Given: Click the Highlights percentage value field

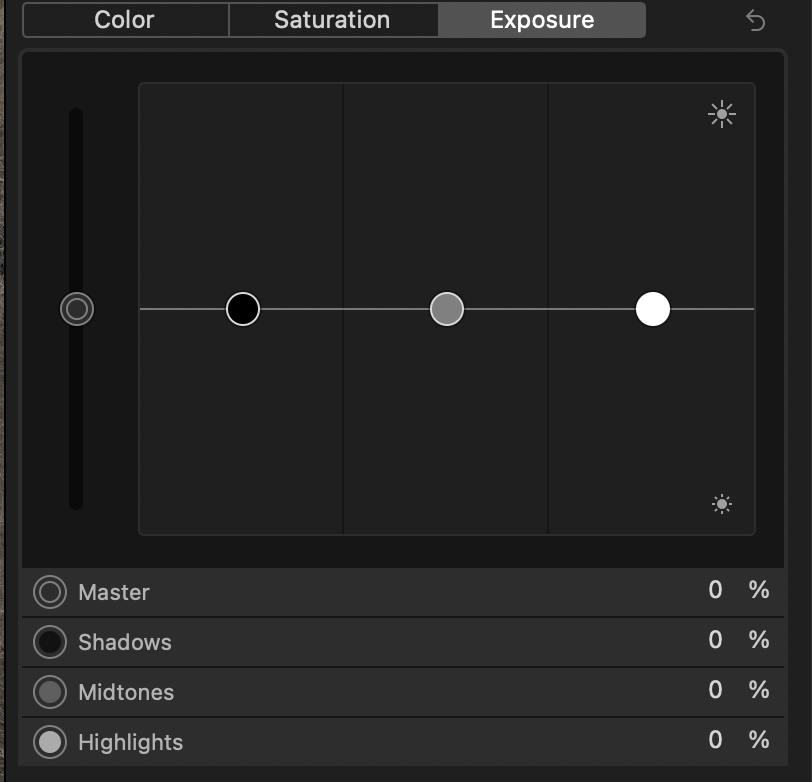Looking at the screenshot, I should click(715, 741).
